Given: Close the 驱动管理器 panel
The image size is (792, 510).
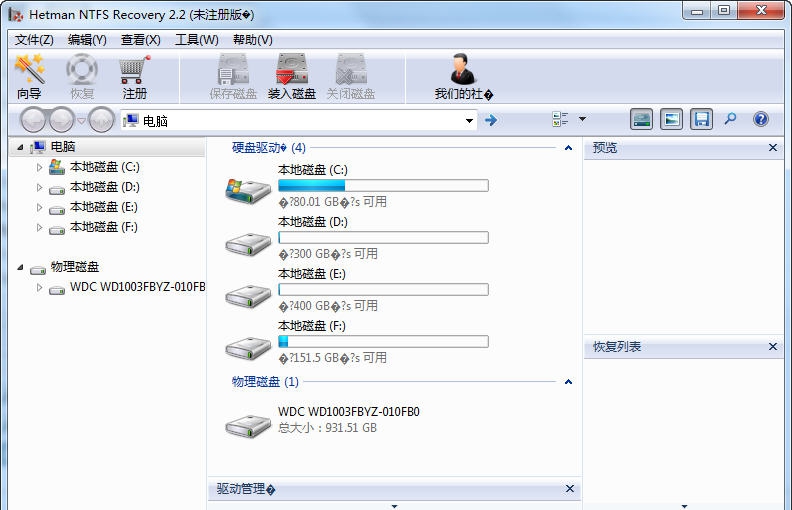Looking at the screenshot, I should tap(569, 488).
